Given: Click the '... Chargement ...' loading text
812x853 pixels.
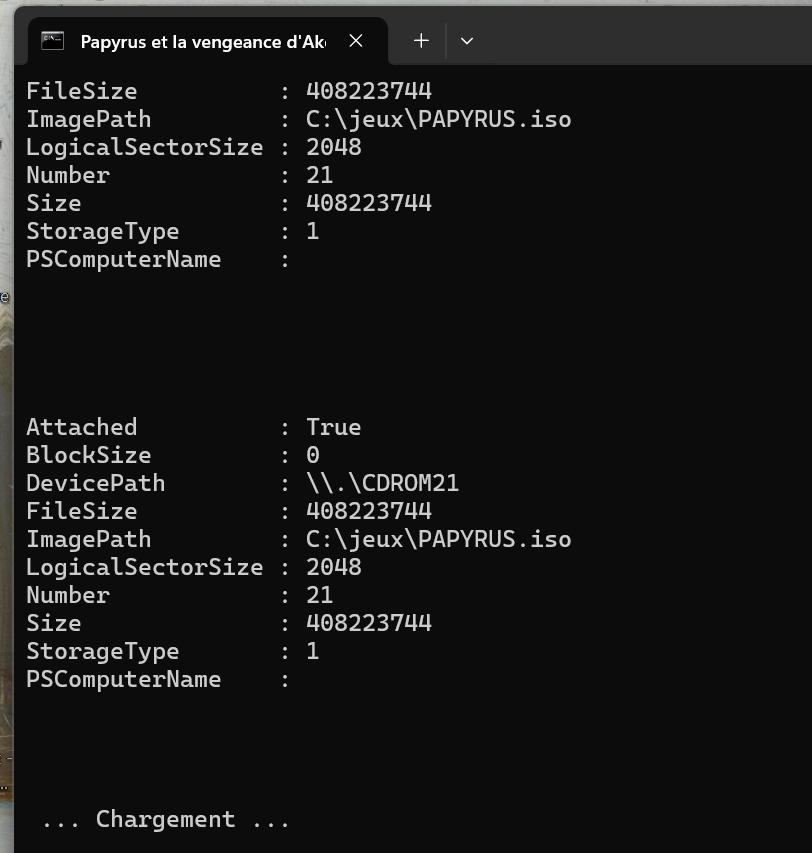Looking at the screenshot, I should click(165, 819).
